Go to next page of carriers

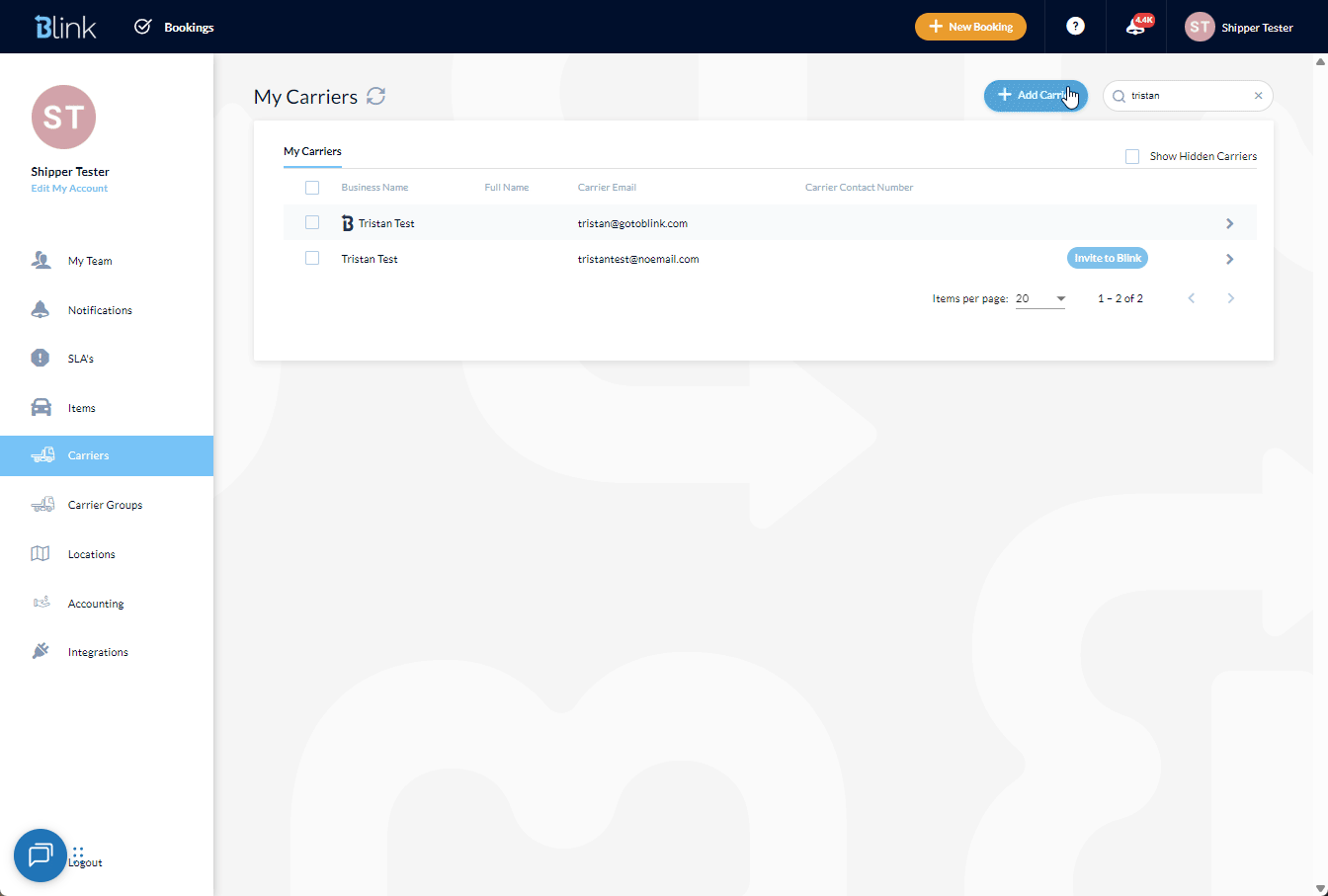[1230, 298]
